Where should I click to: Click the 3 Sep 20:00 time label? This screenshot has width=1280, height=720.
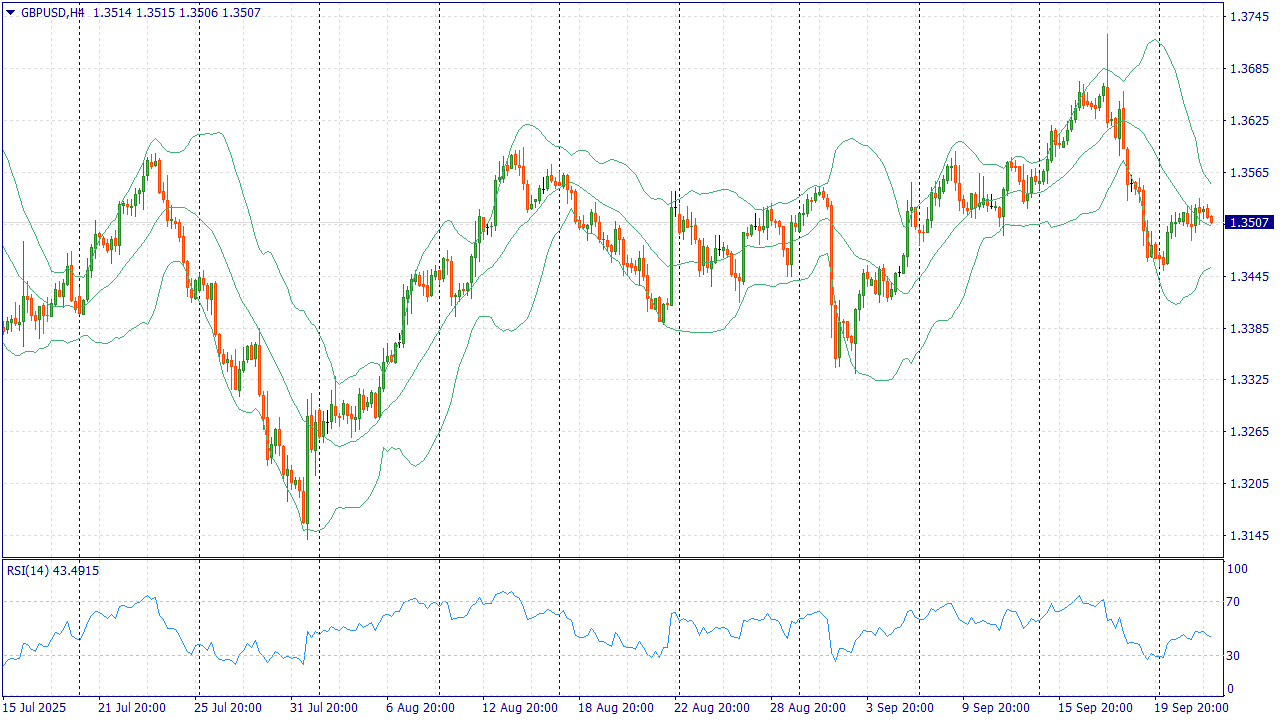click(x=900, y=708)
